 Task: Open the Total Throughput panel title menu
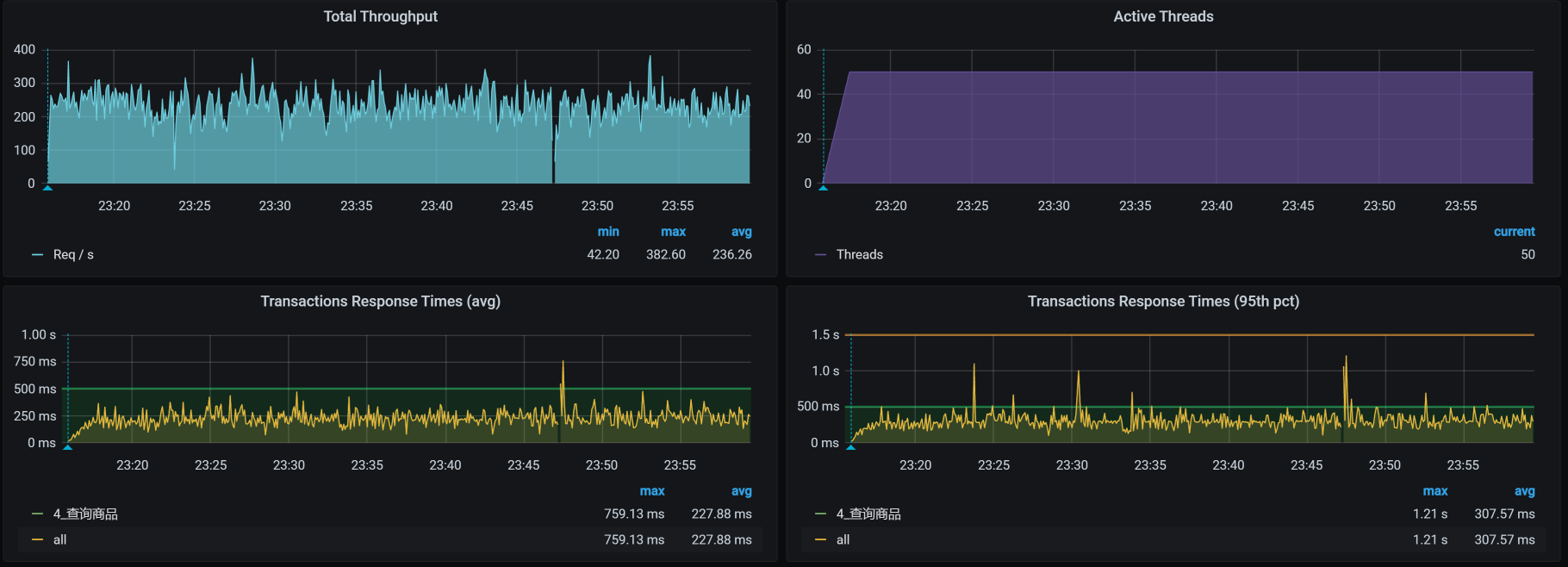[x=380, y=16]
